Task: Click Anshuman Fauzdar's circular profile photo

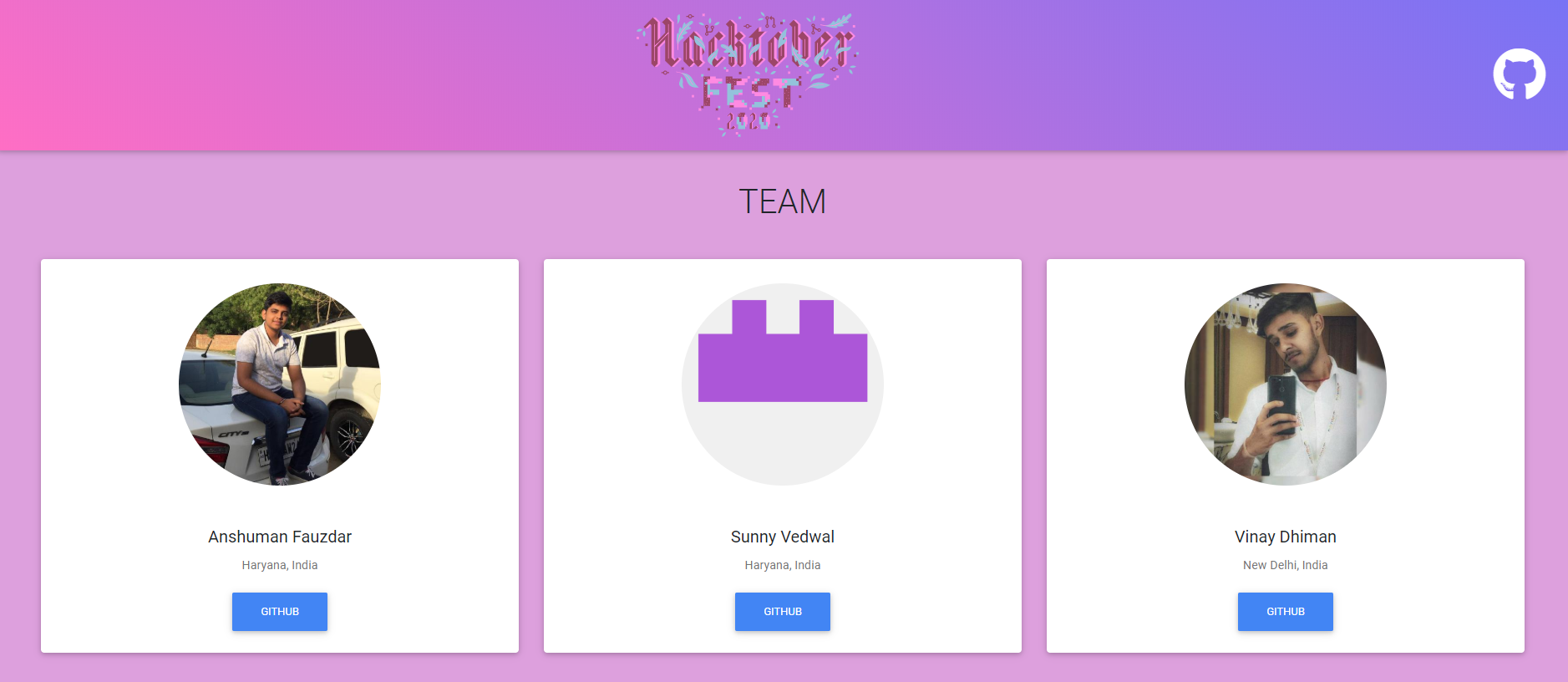Action: point(280,384)
